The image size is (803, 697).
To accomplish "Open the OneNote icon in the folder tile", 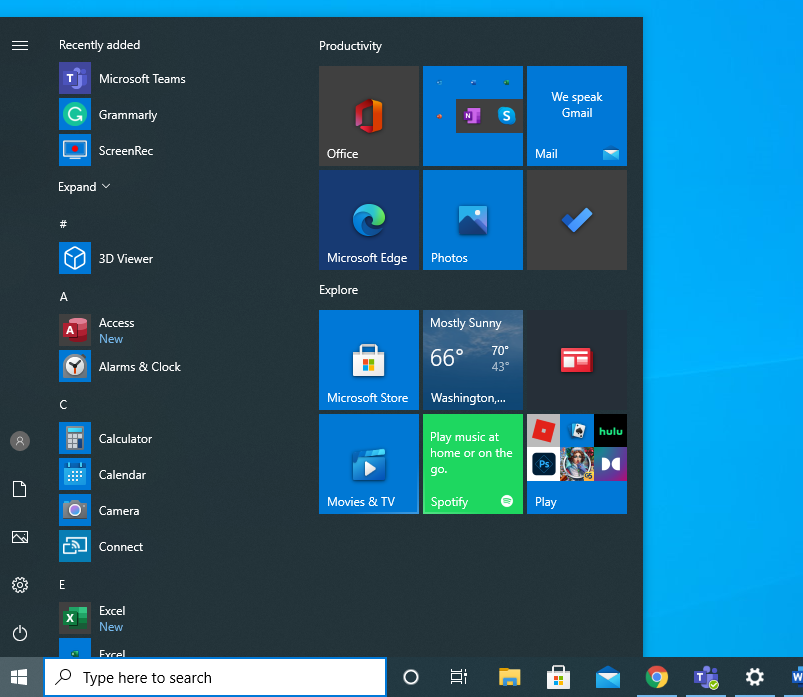I will point(472,116).
